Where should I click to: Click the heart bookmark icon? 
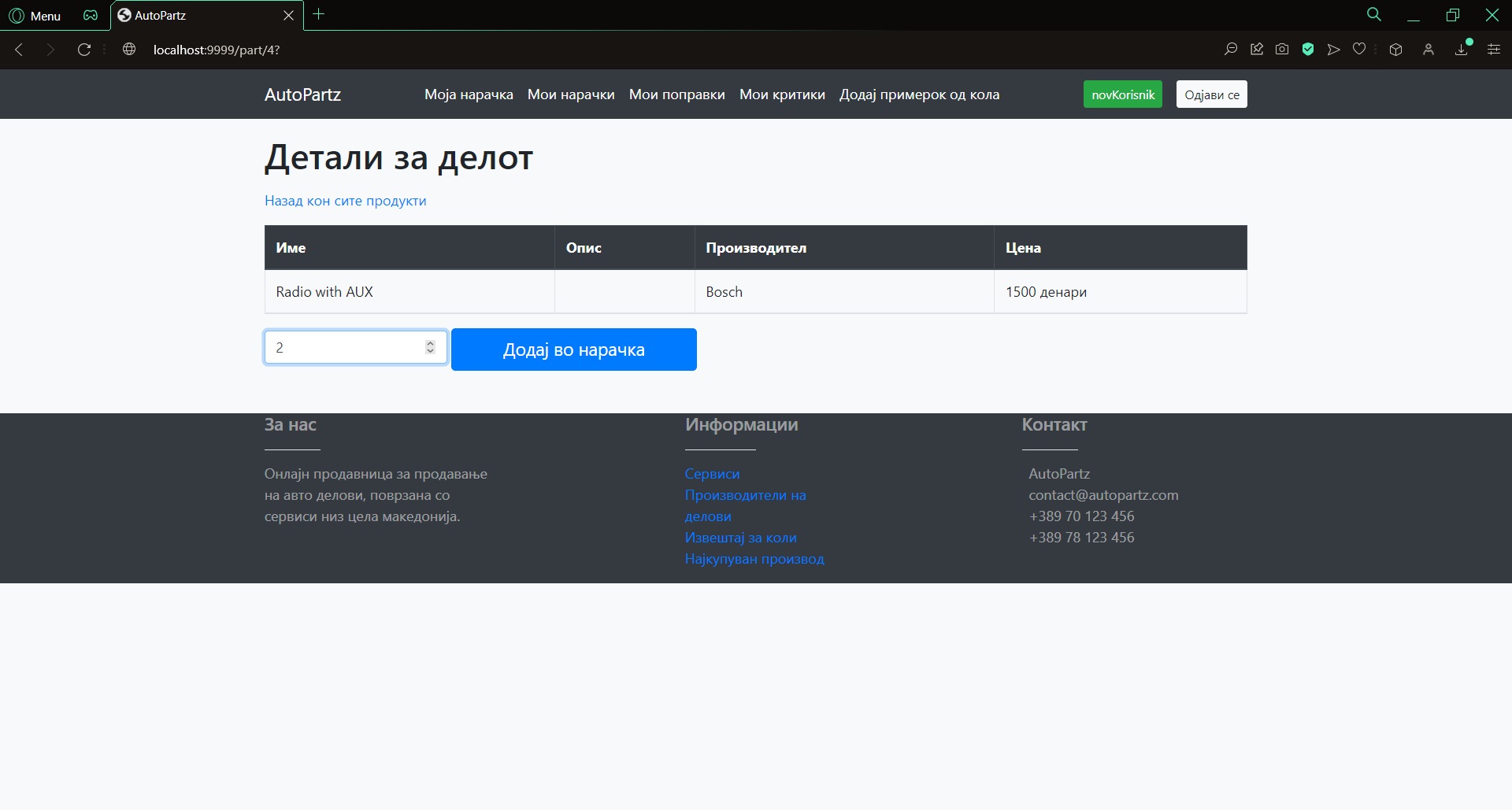[1359, 50]
